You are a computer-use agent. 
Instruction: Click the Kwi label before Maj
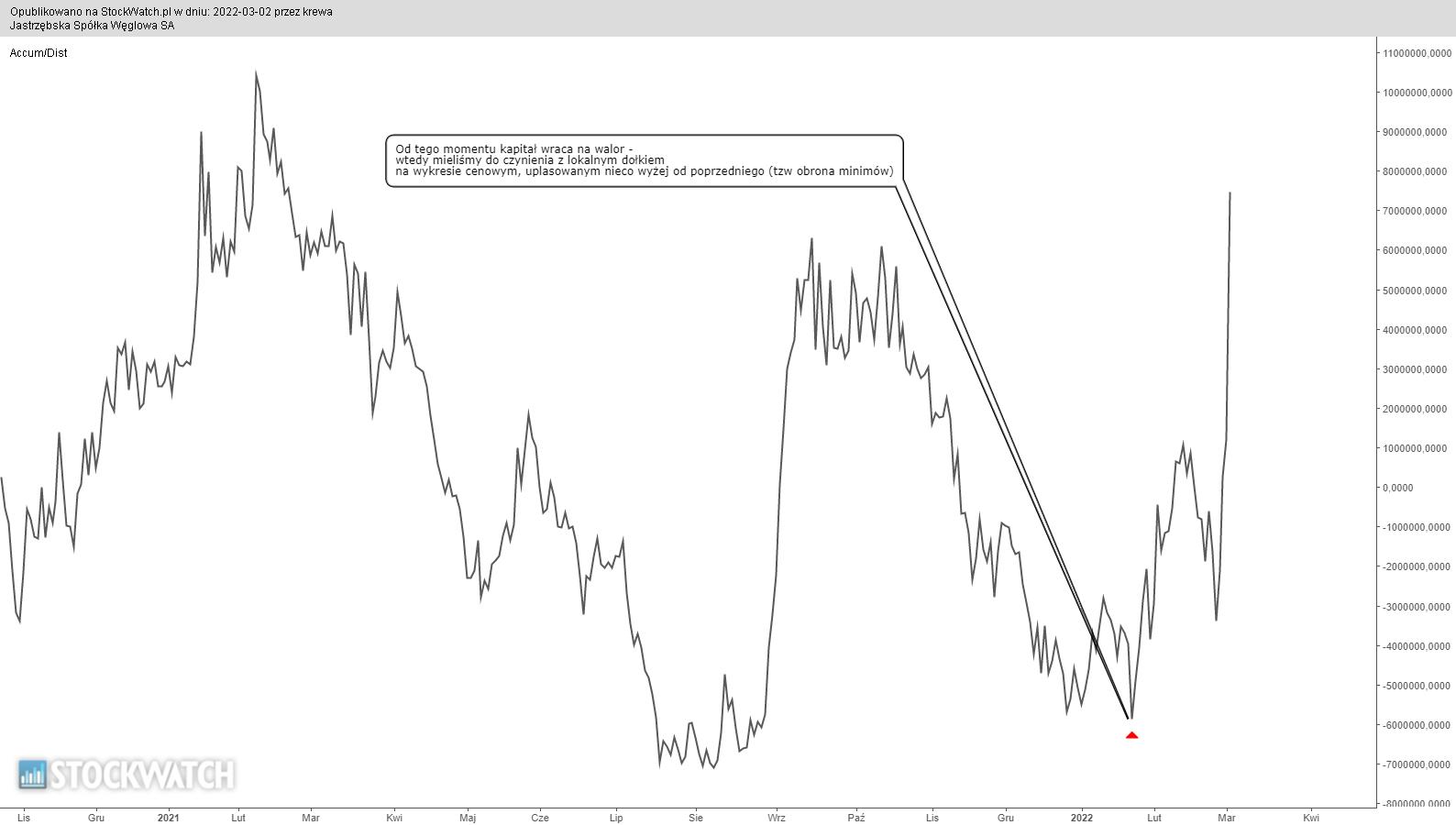[394, 818]
